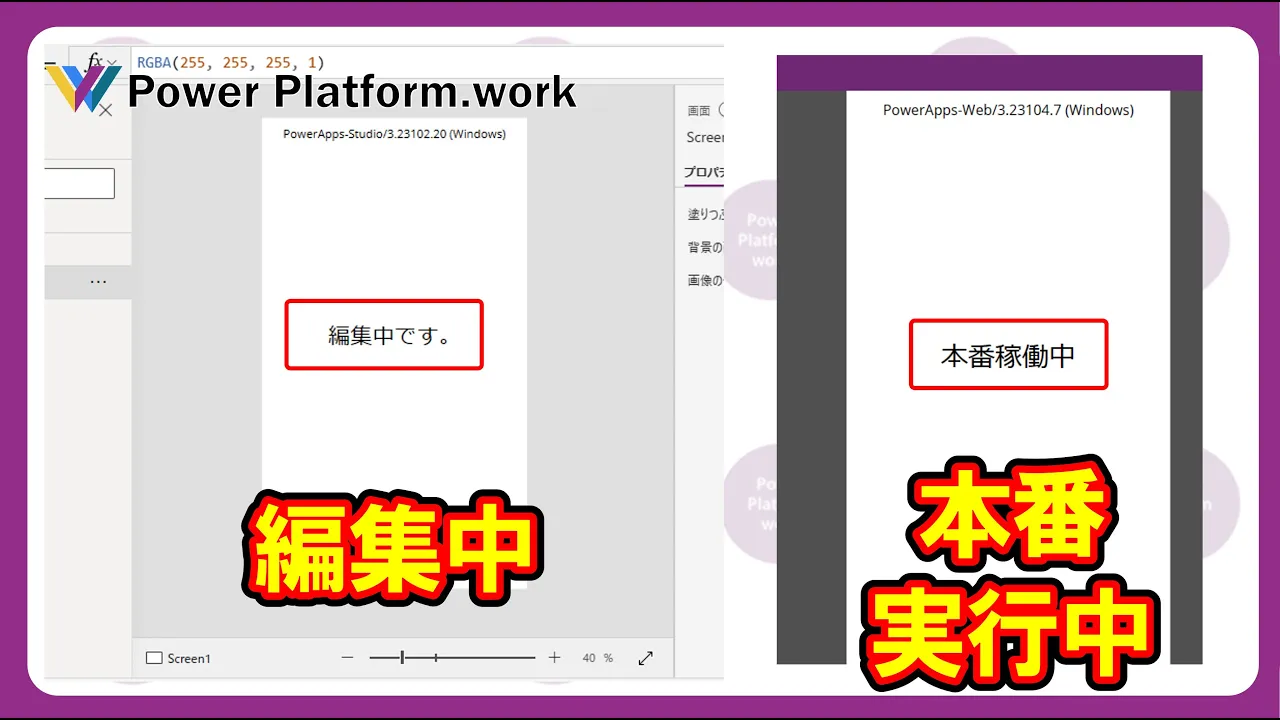Open the fx formula dropdown chevron
Screen dimensions: 1280x720
pyautogui.click(x=112, y=64)
